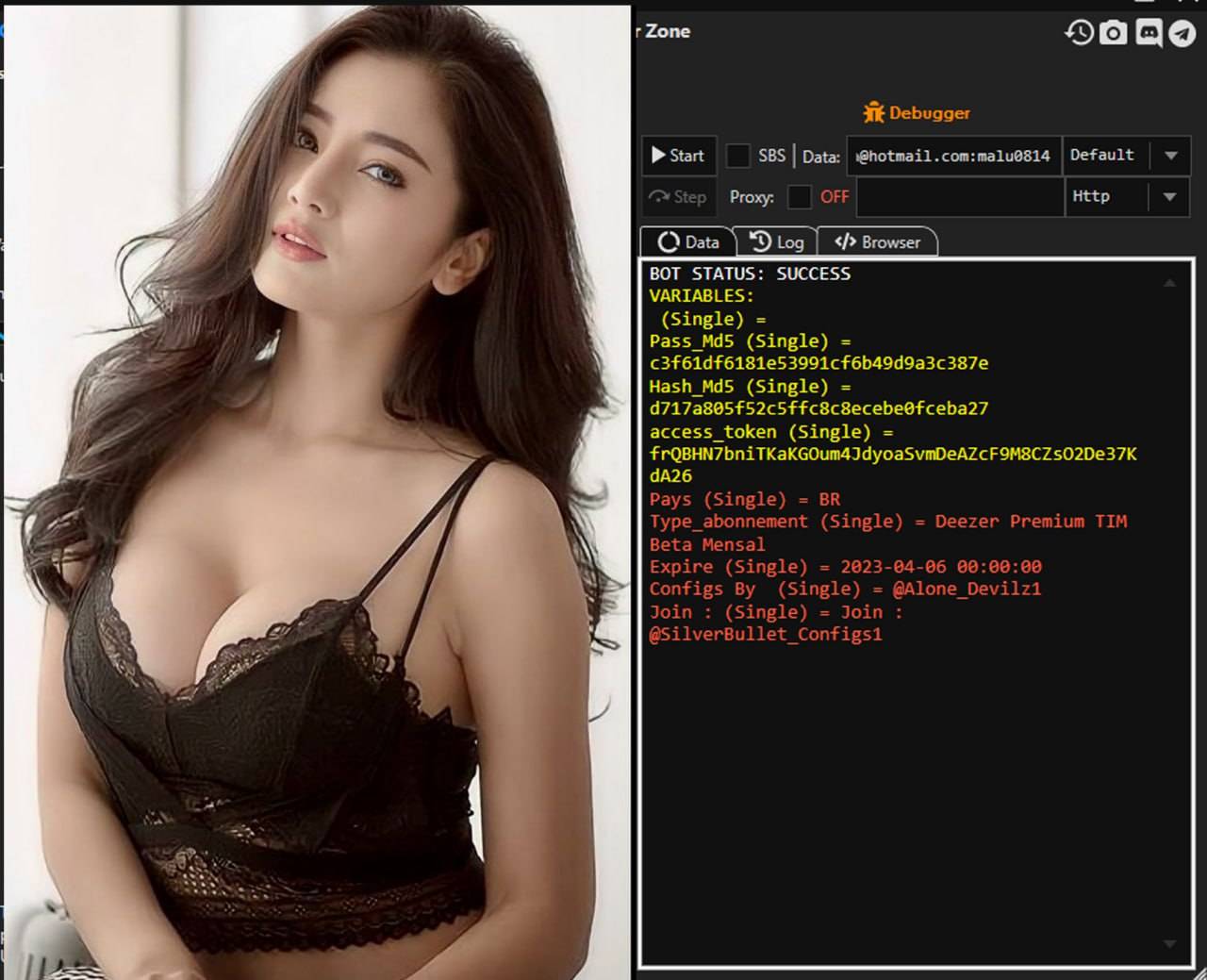The image size is (1207, 980).
Task: Click the "VARIABLES:" heading text
Action: 702,296
